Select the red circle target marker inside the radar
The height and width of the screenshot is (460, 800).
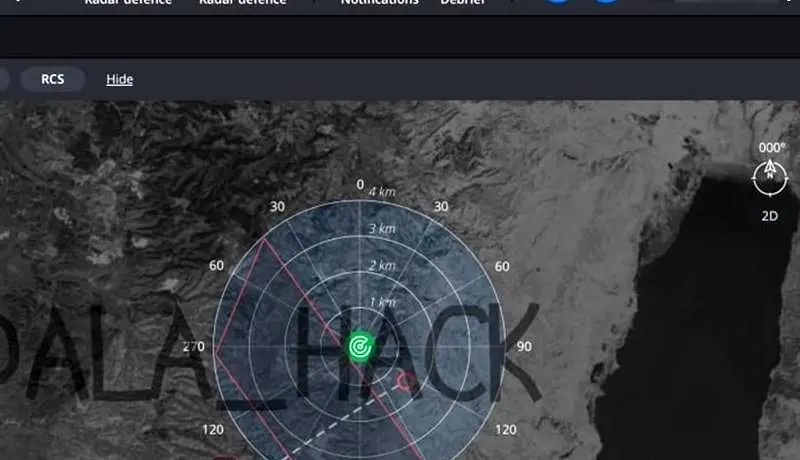[405, 382]
